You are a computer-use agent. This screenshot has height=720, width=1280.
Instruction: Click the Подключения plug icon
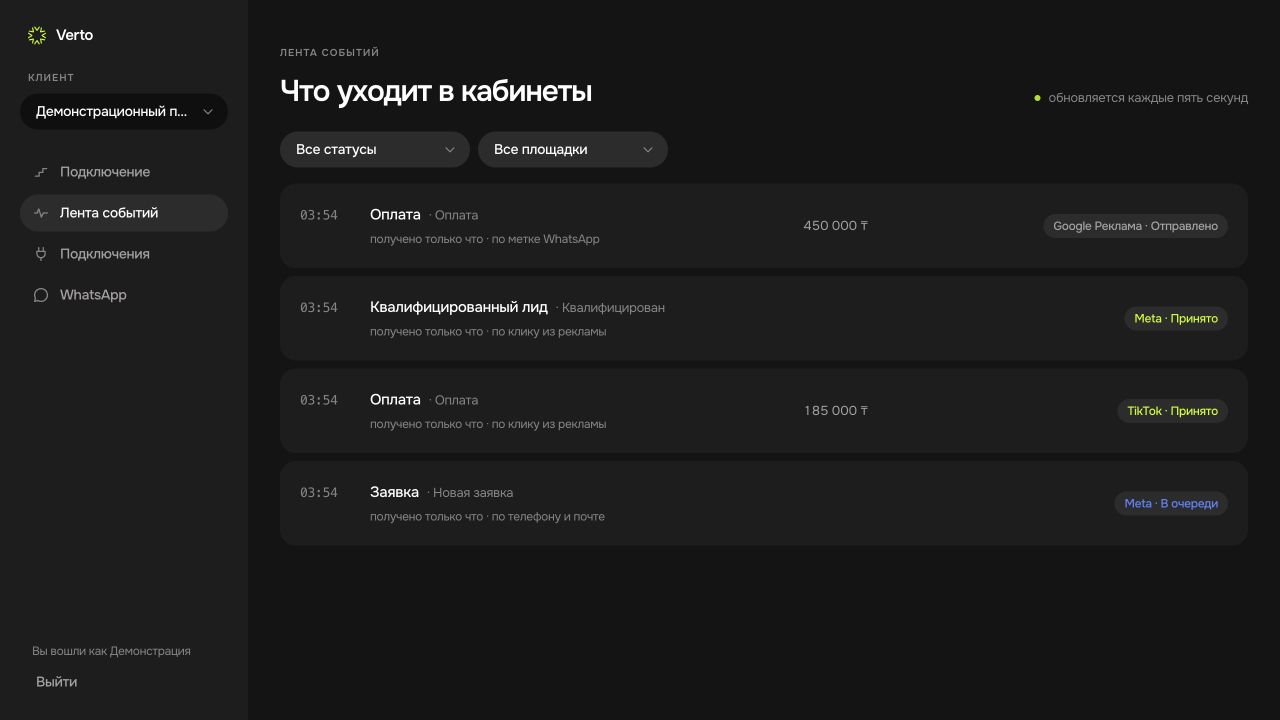click(x=41, y=254)
